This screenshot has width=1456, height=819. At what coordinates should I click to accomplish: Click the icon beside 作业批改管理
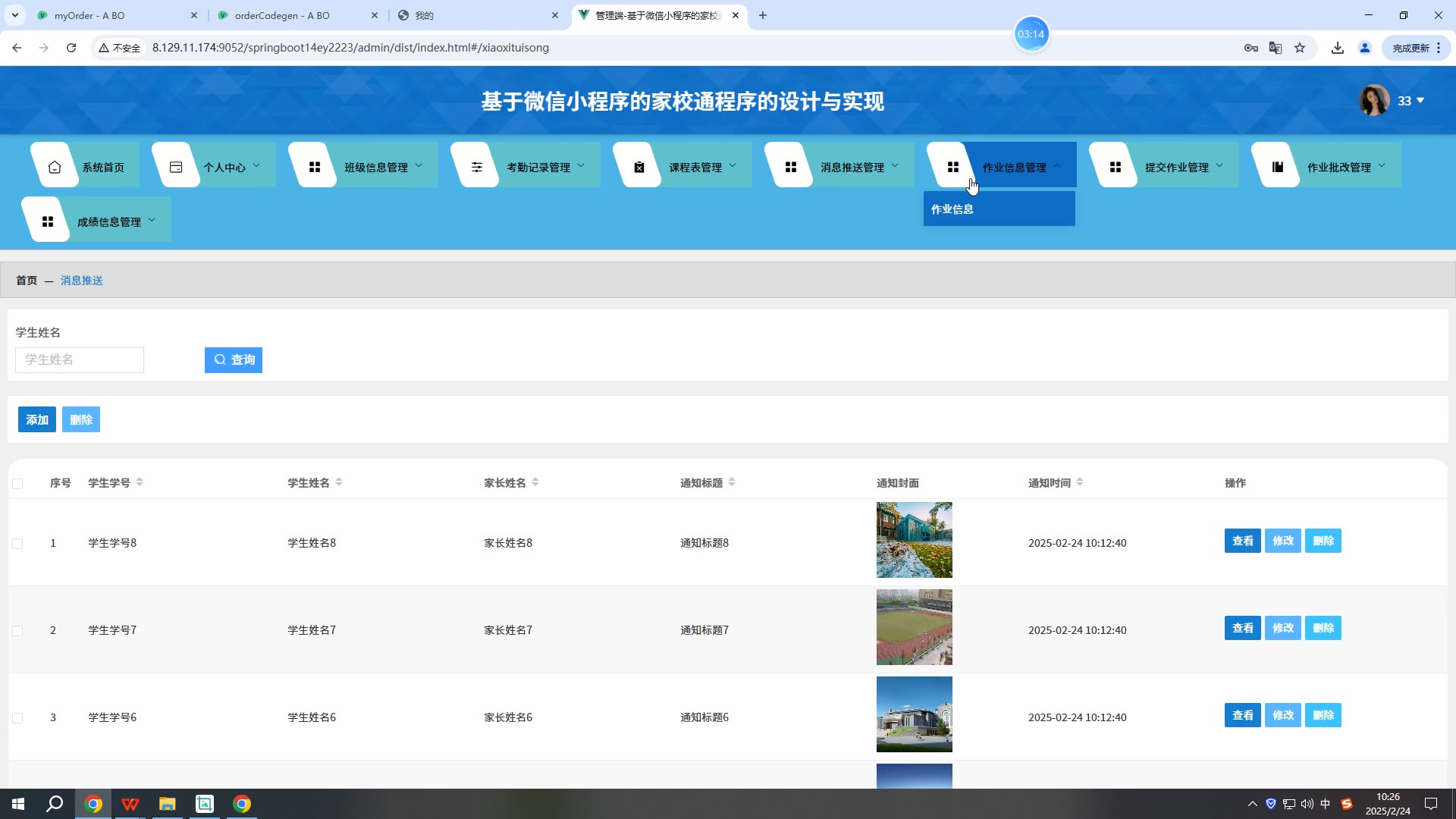pyautogui.click(x=1278, y=167)
